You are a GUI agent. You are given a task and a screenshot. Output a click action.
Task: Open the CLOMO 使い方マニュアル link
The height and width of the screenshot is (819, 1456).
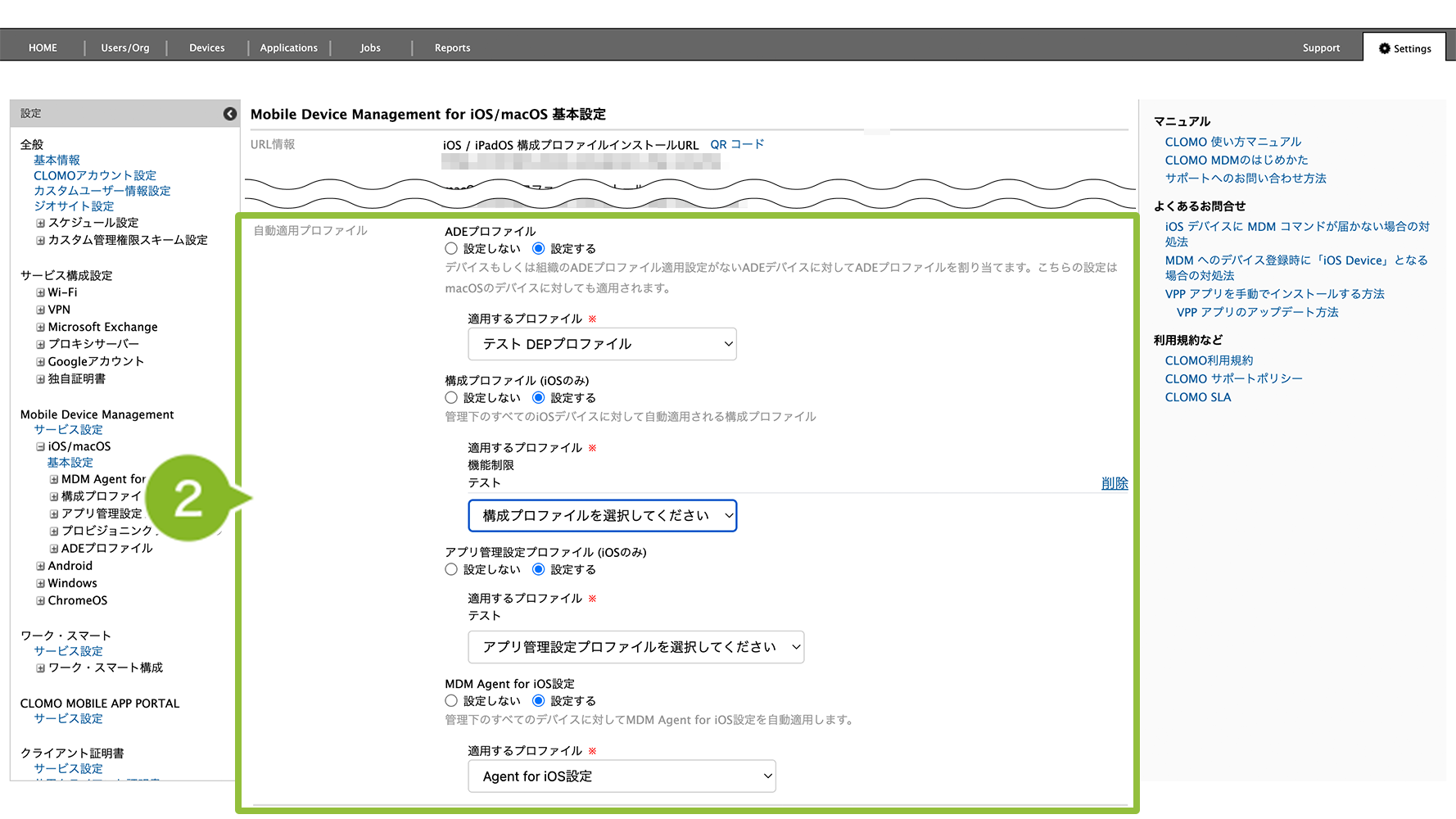[x=1232, y=142]
